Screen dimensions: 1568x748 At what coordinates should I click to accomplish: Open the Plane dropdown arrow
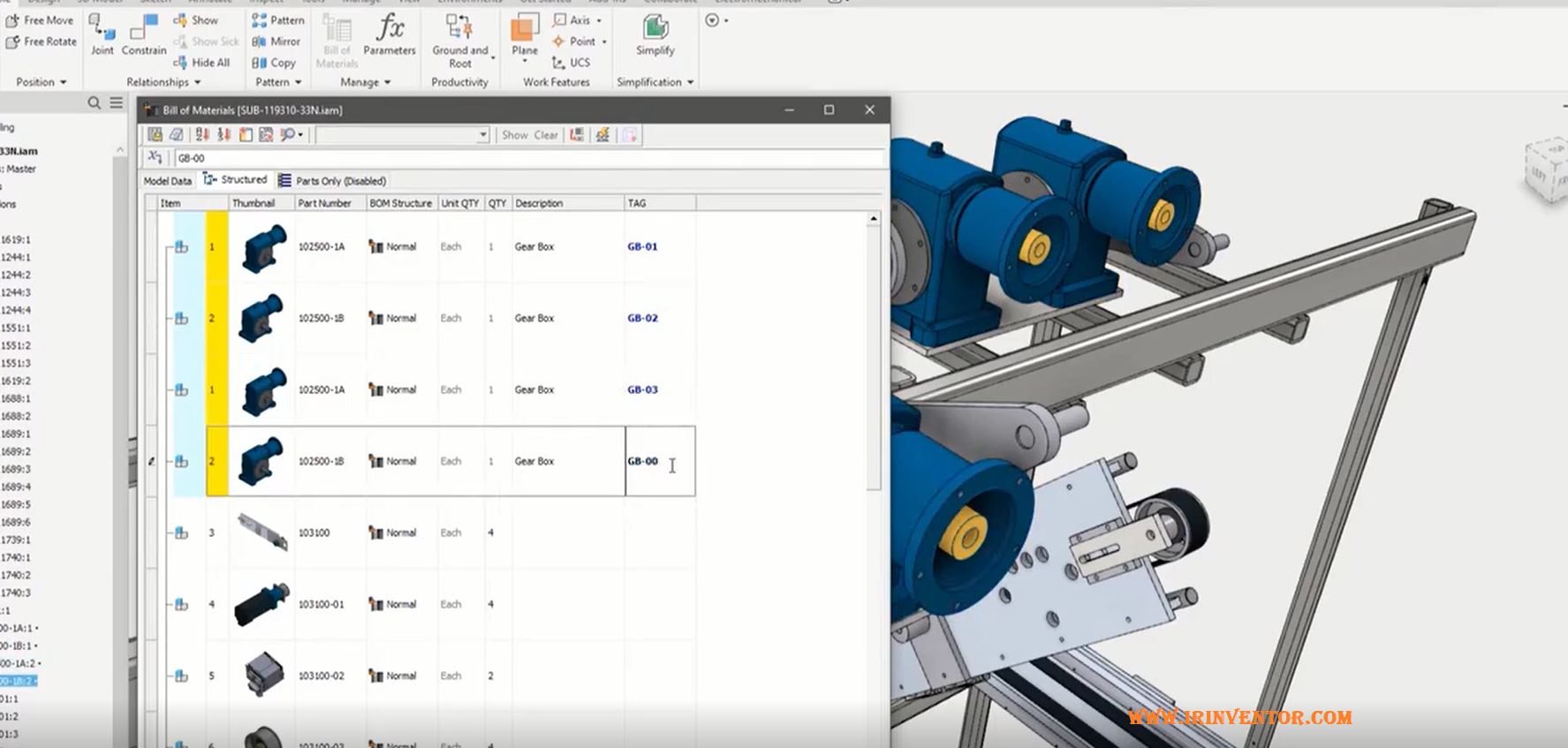525,62
